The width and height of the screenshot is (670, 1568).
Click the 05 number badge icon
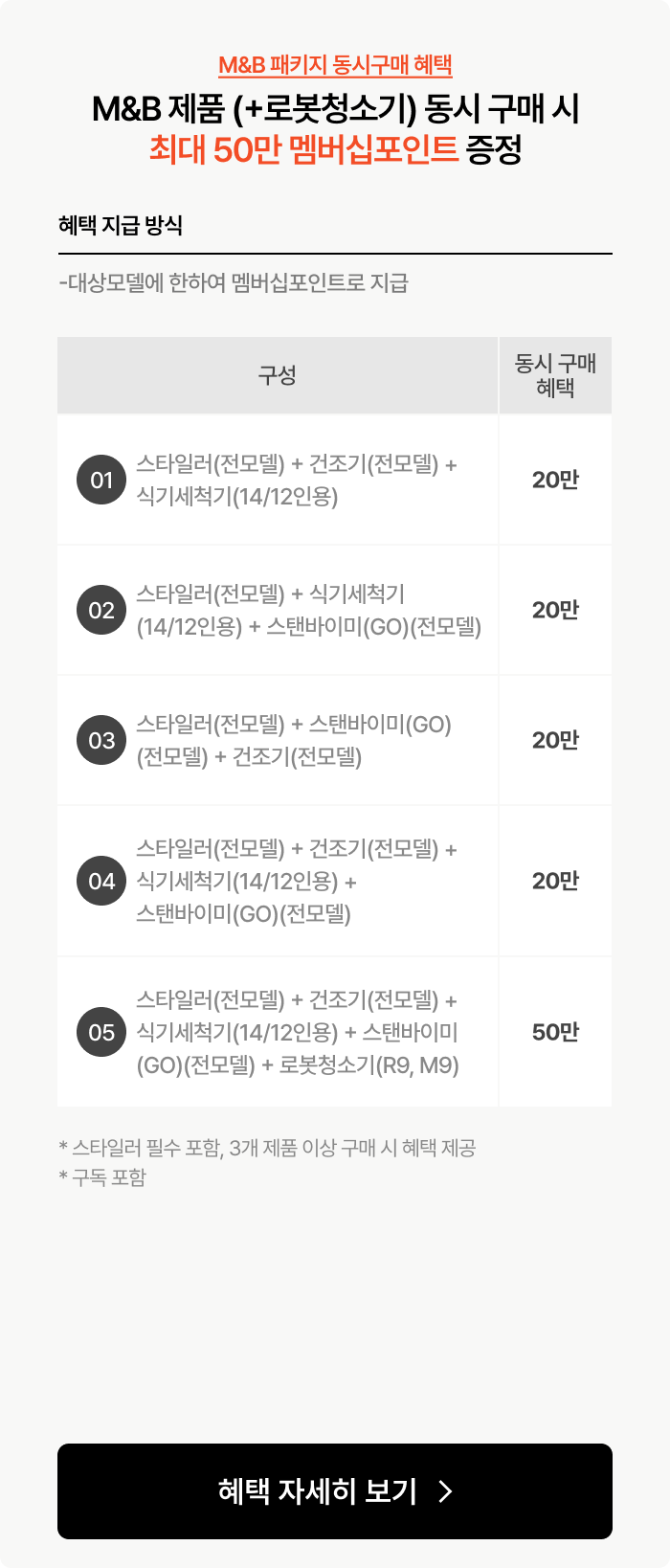click(x=101, y=1032)
